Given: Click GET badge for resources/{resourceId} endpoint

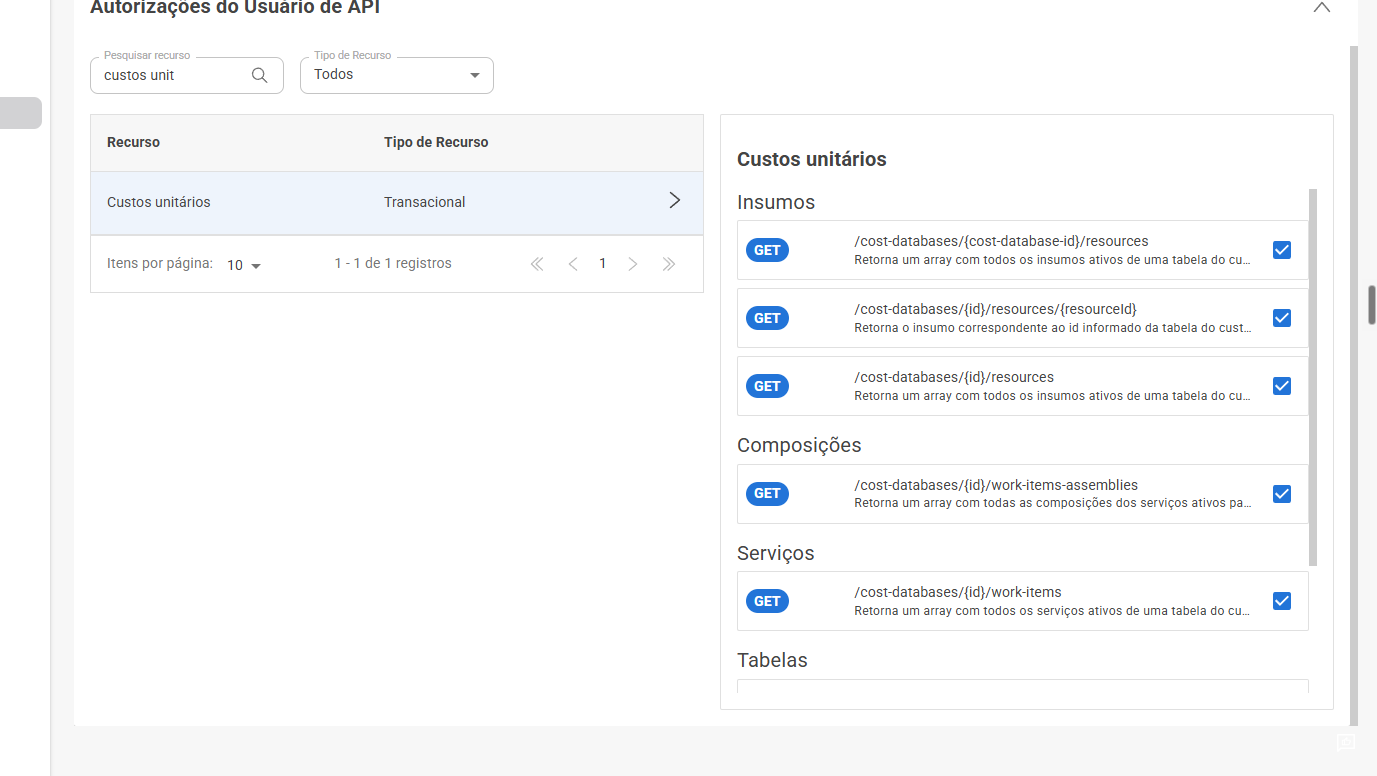Looking at the screenshot, I should 767,318.
